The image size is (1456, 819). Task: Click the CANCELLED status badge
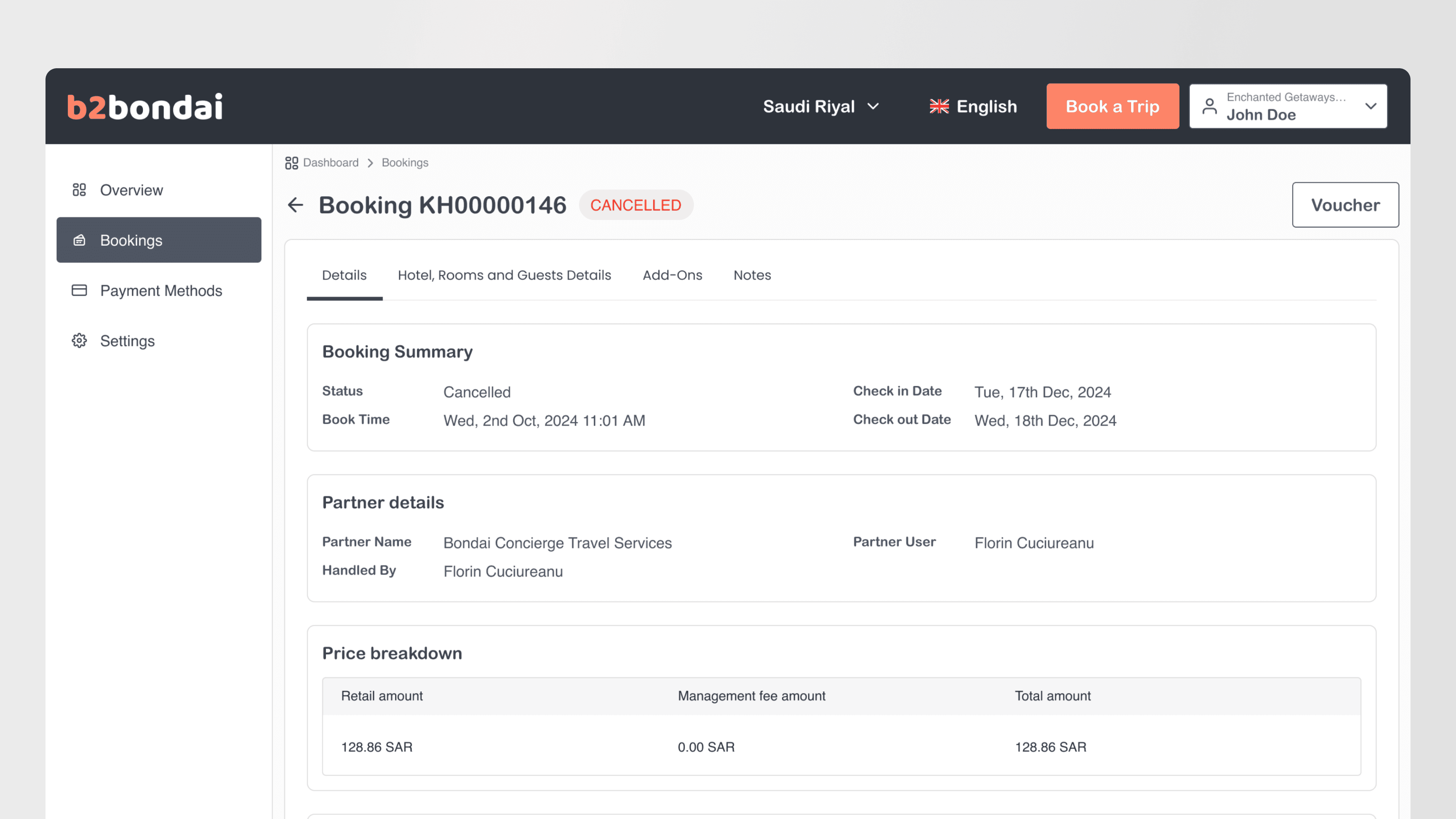tap(636, 205)
